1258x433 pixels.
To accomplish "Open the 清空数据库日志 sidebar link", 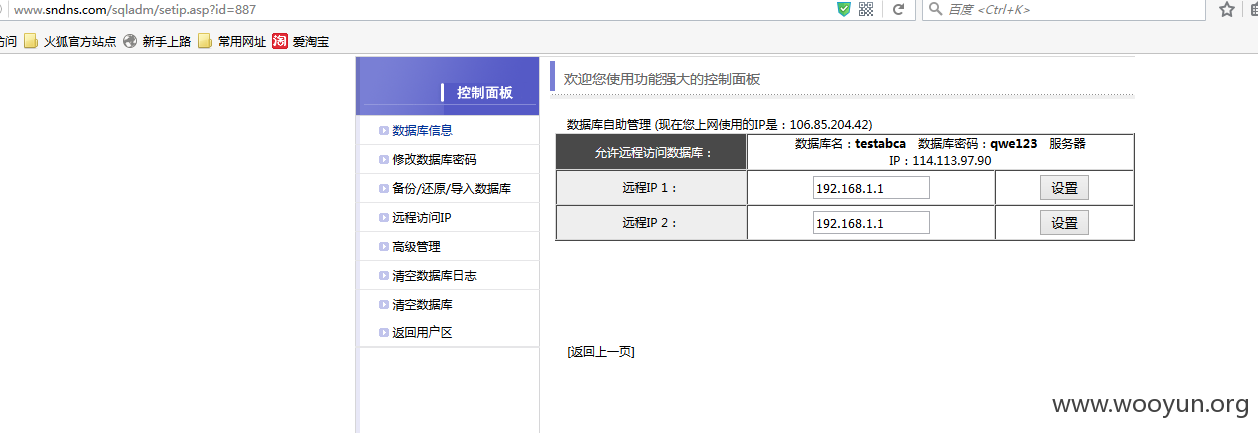I will tap(434, 275).
